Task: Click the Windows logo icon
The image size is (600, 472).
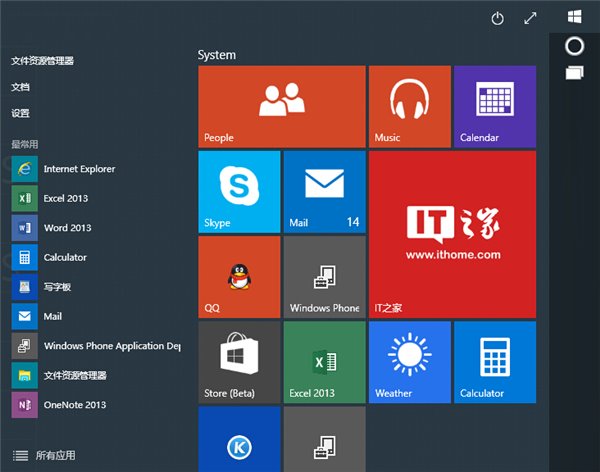Action: point(574,16)
